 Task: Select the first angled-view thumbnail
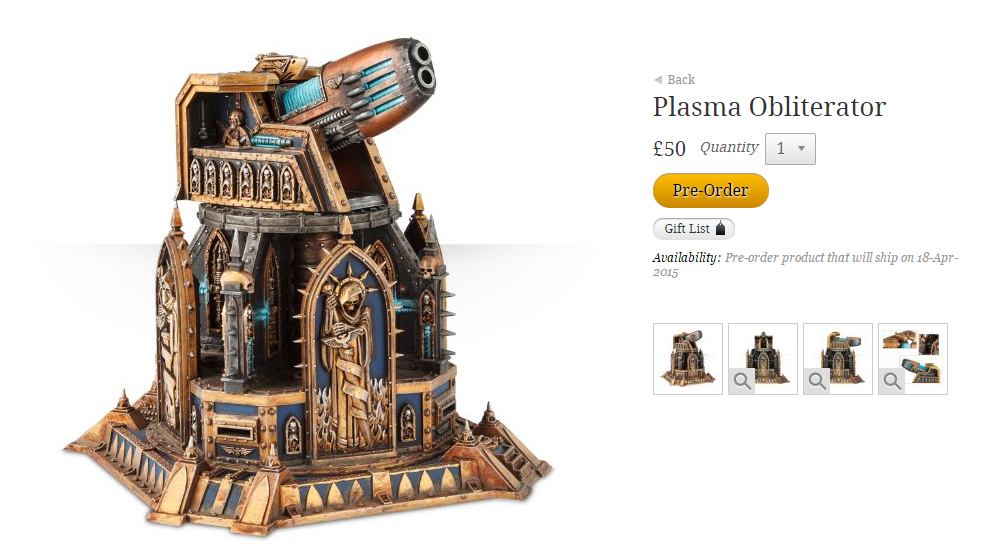pos(688,358)
